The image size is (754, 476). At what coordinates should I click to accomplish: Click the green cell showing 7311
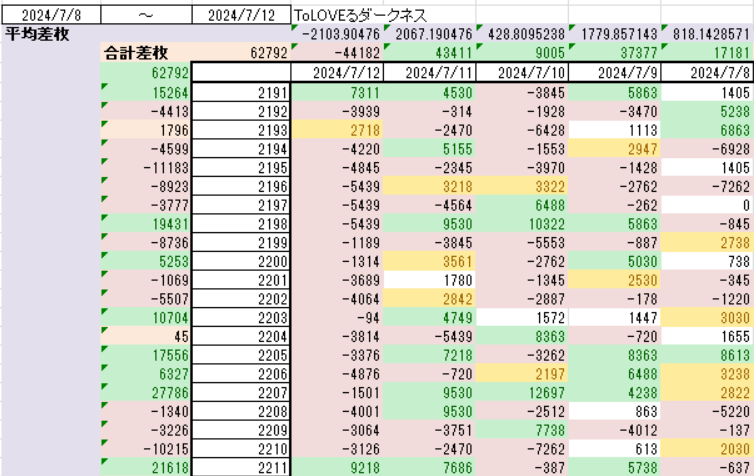click(339, 92)
